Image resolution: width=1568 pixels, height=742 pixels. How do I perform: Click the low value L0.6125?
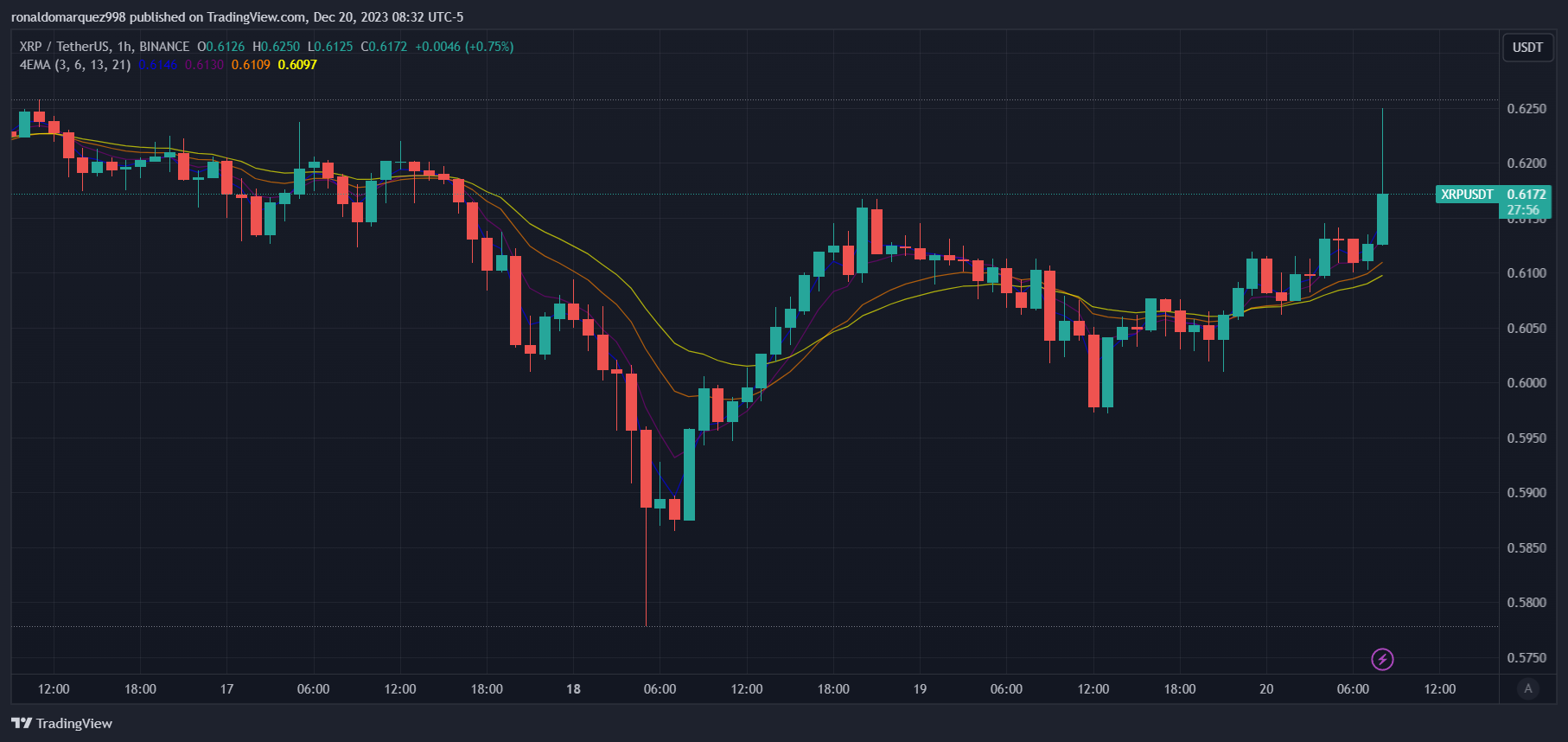(330, 47)
